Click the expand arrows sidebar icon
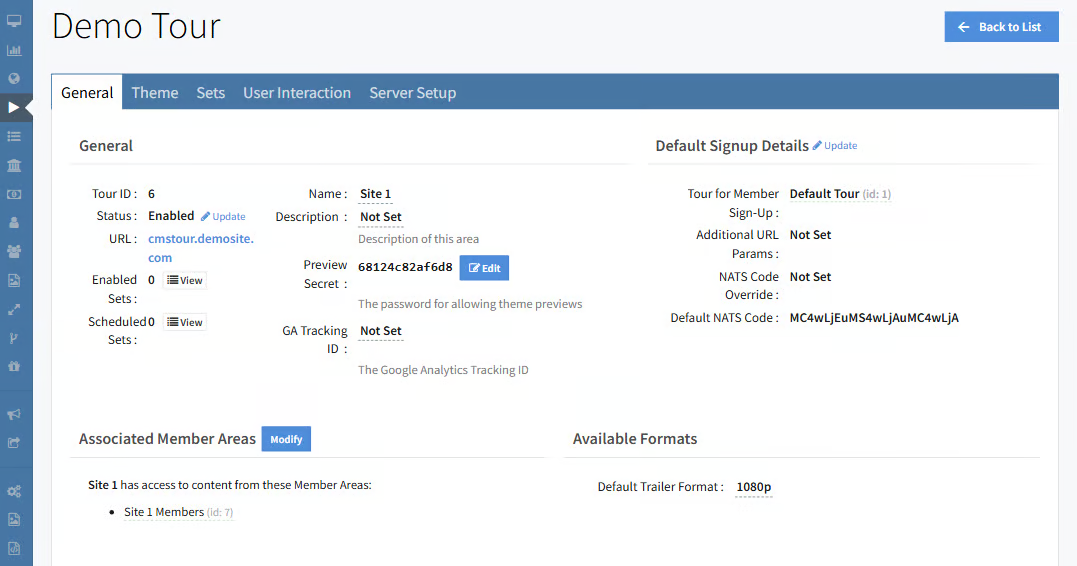This screenshot has height=566, width=1077. [x=14, y=309]
